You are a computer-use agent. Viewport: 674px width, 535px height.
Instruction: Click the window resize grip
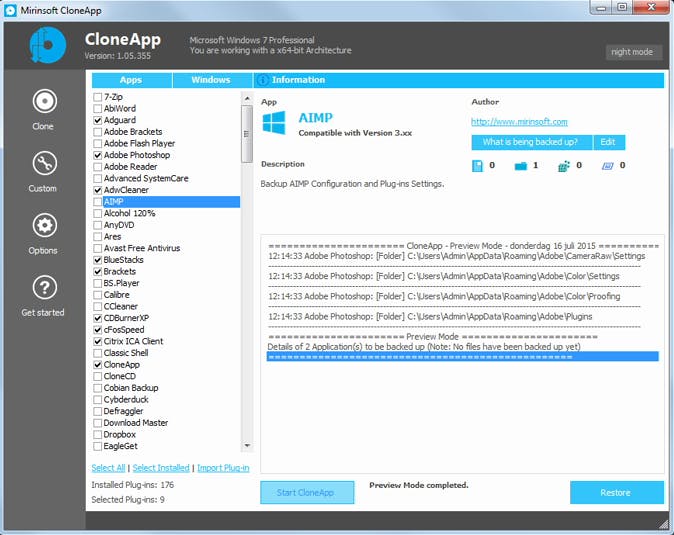664,524
